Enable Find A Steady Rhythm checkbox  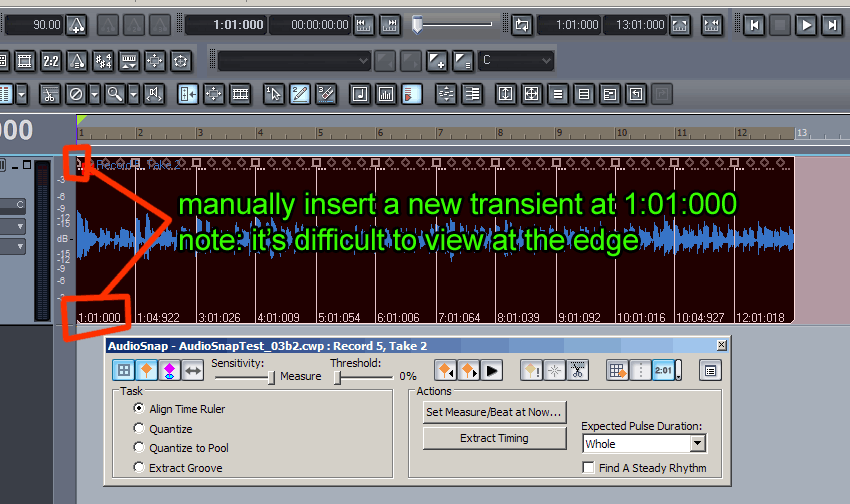589,468
